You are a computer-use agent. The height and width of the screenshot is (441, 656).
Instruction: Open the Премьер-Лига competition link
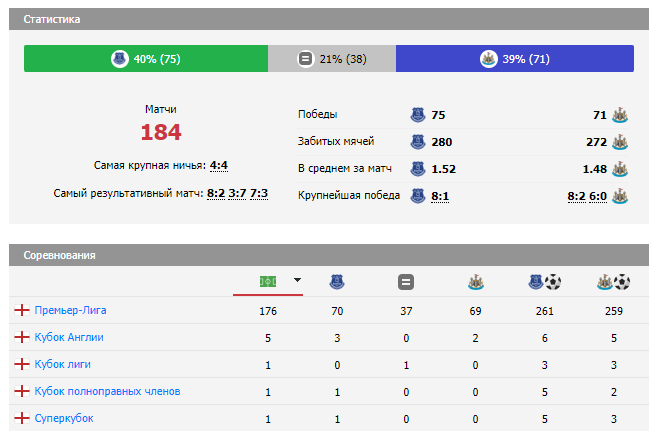point(70,311)
